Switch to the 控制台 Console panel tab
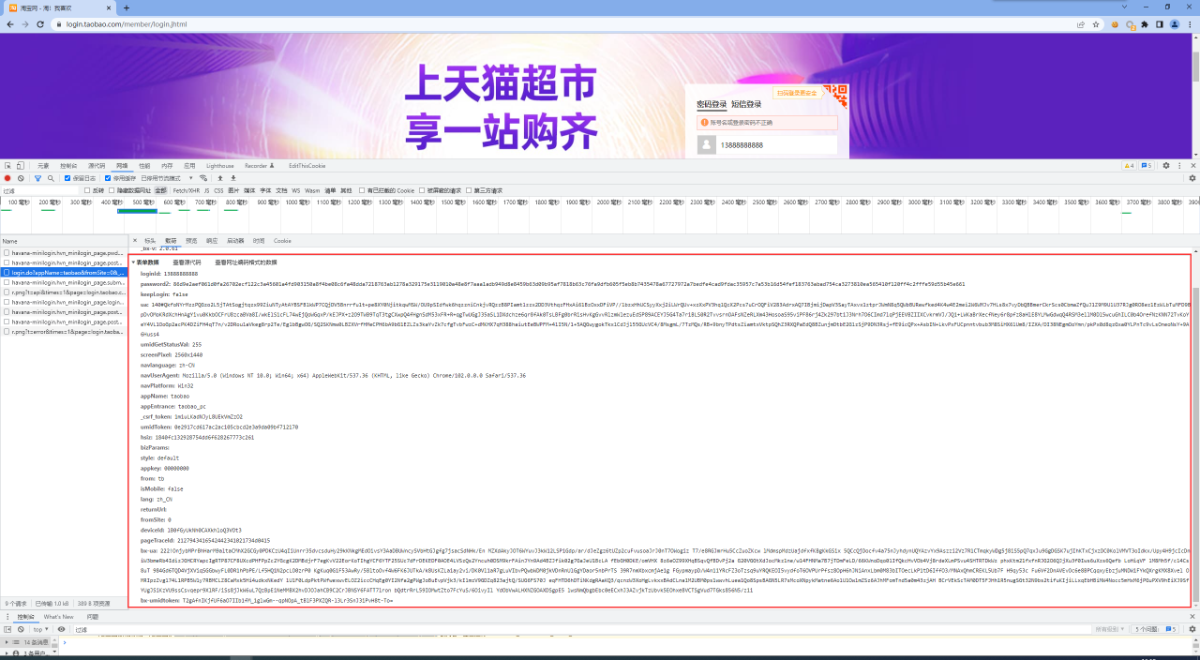This screenshot has width=1200, height=660. point(68,166)
